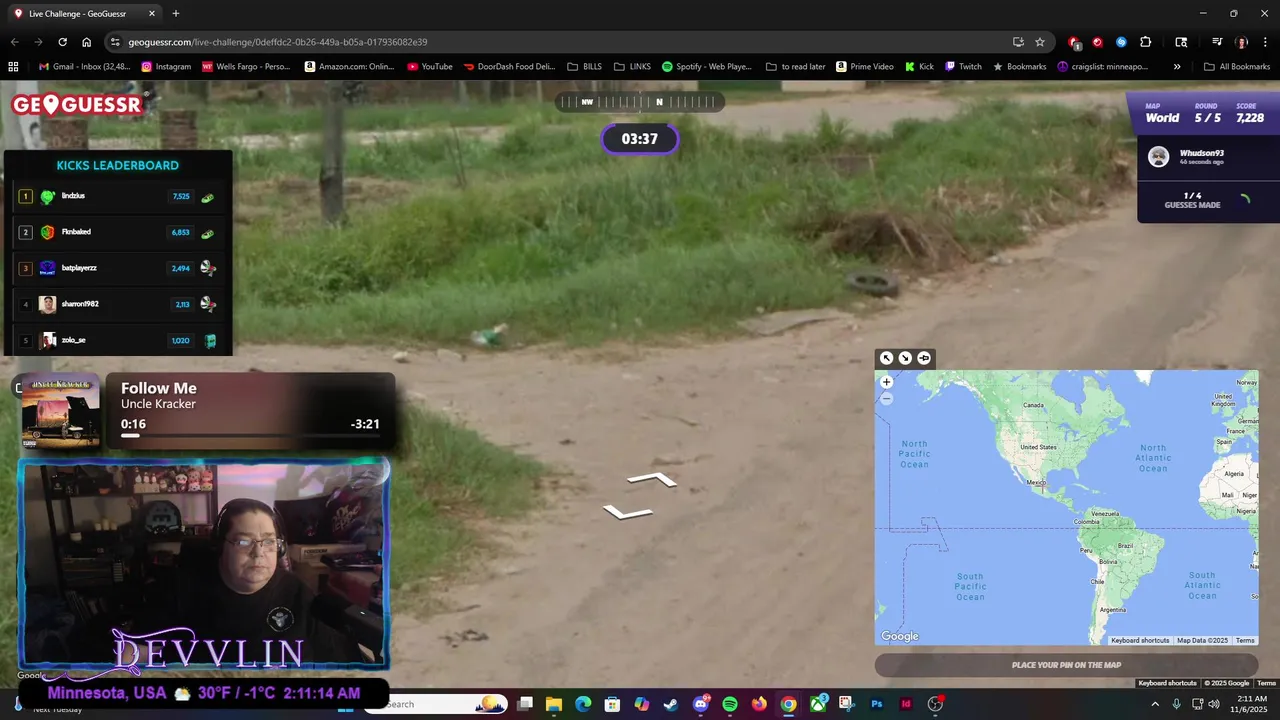Screen dimensions: 1280x720
Task: Move forward using the upper street arrow
Action: 652,480
